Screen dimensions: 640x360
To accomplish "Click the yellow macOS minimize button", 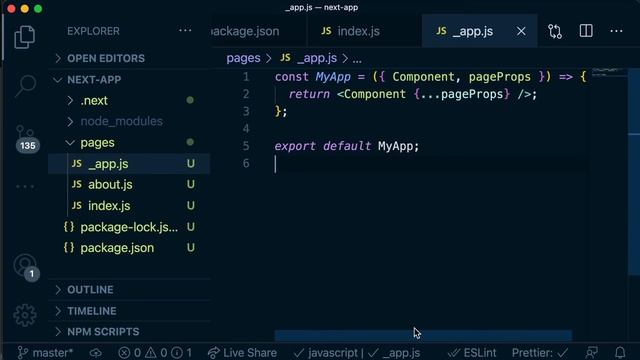I will pyautogui.click(x=24, y=8).
